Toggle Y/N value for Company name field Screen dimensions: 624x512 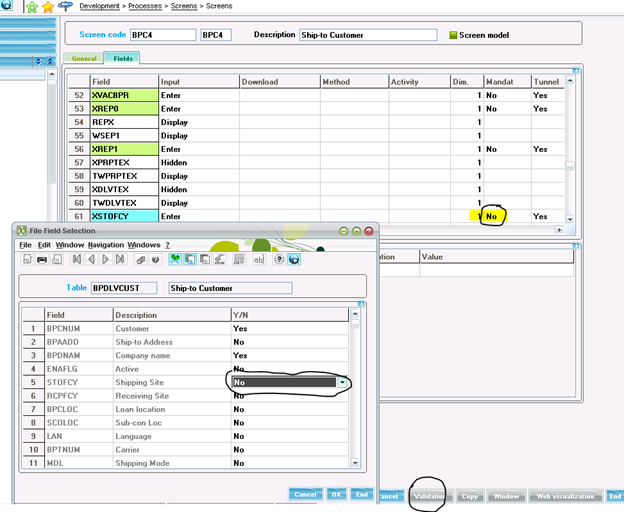pyautogui.click(x=290, y=355)
